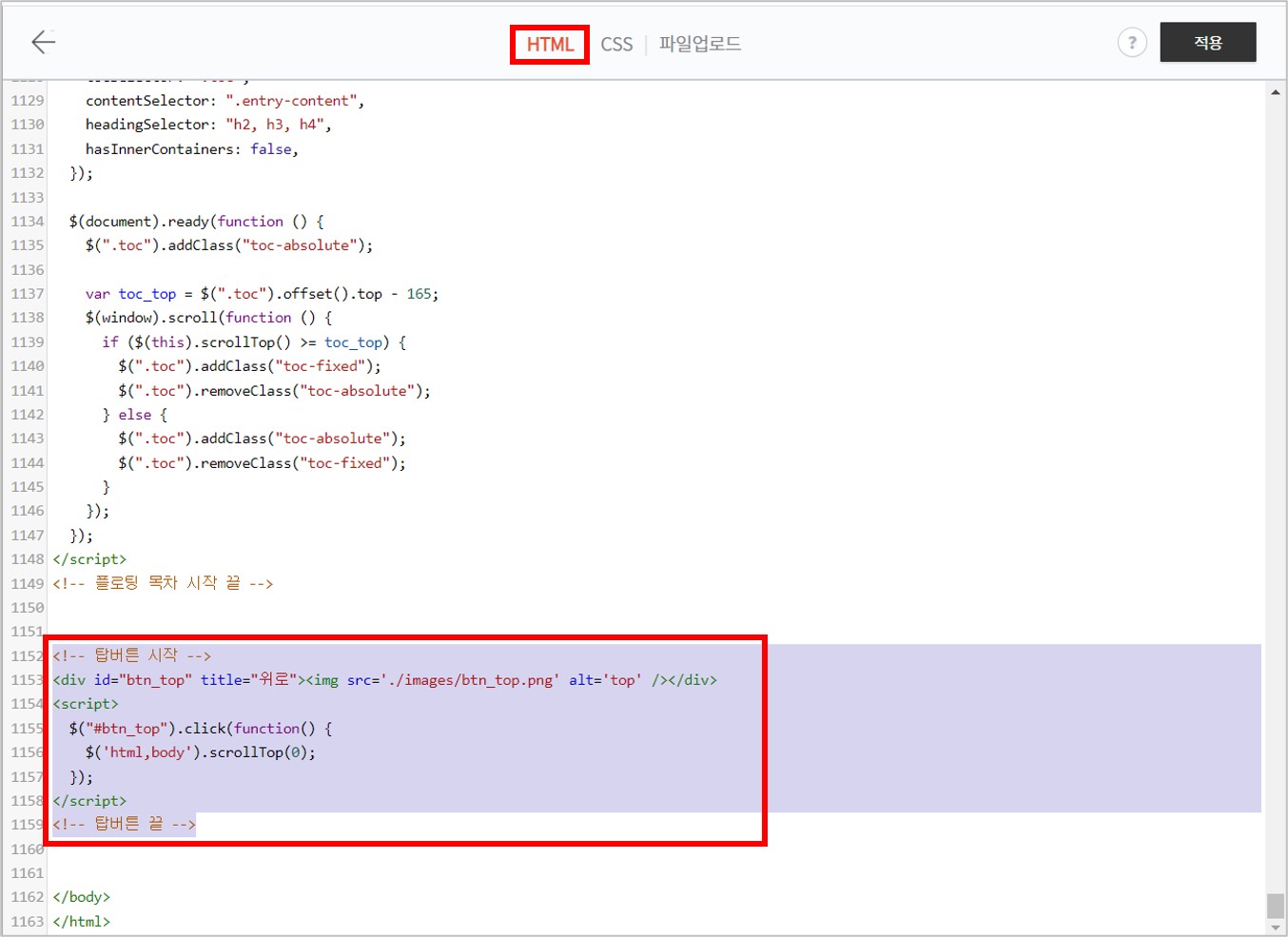Image resolution: width=1288 pixels, height=937 pixels.
Task: Switch to the HTML tab
Action: (550, 45)
